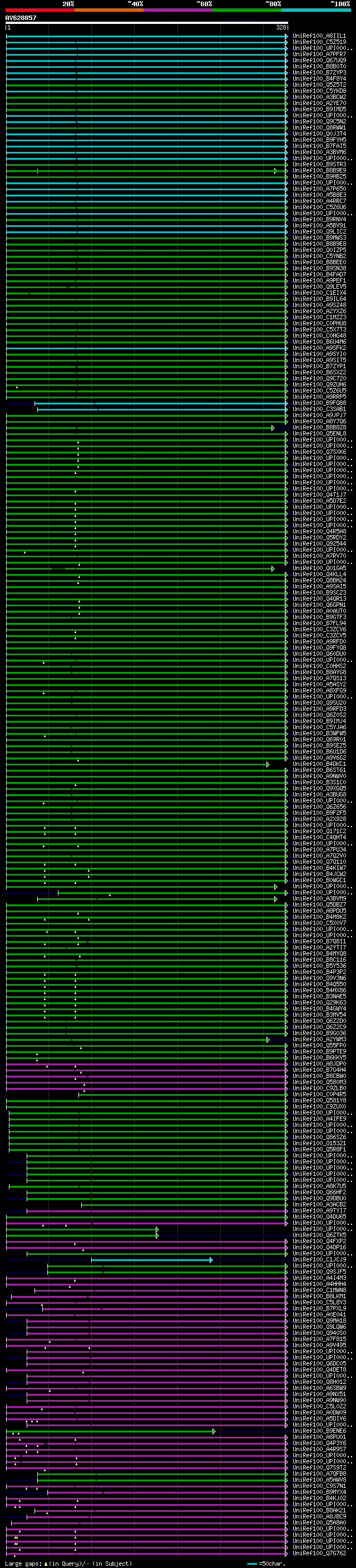The image size is (356, 1568).
Task: Select the UniRef100_Q69R01 label
Action: 319,740
